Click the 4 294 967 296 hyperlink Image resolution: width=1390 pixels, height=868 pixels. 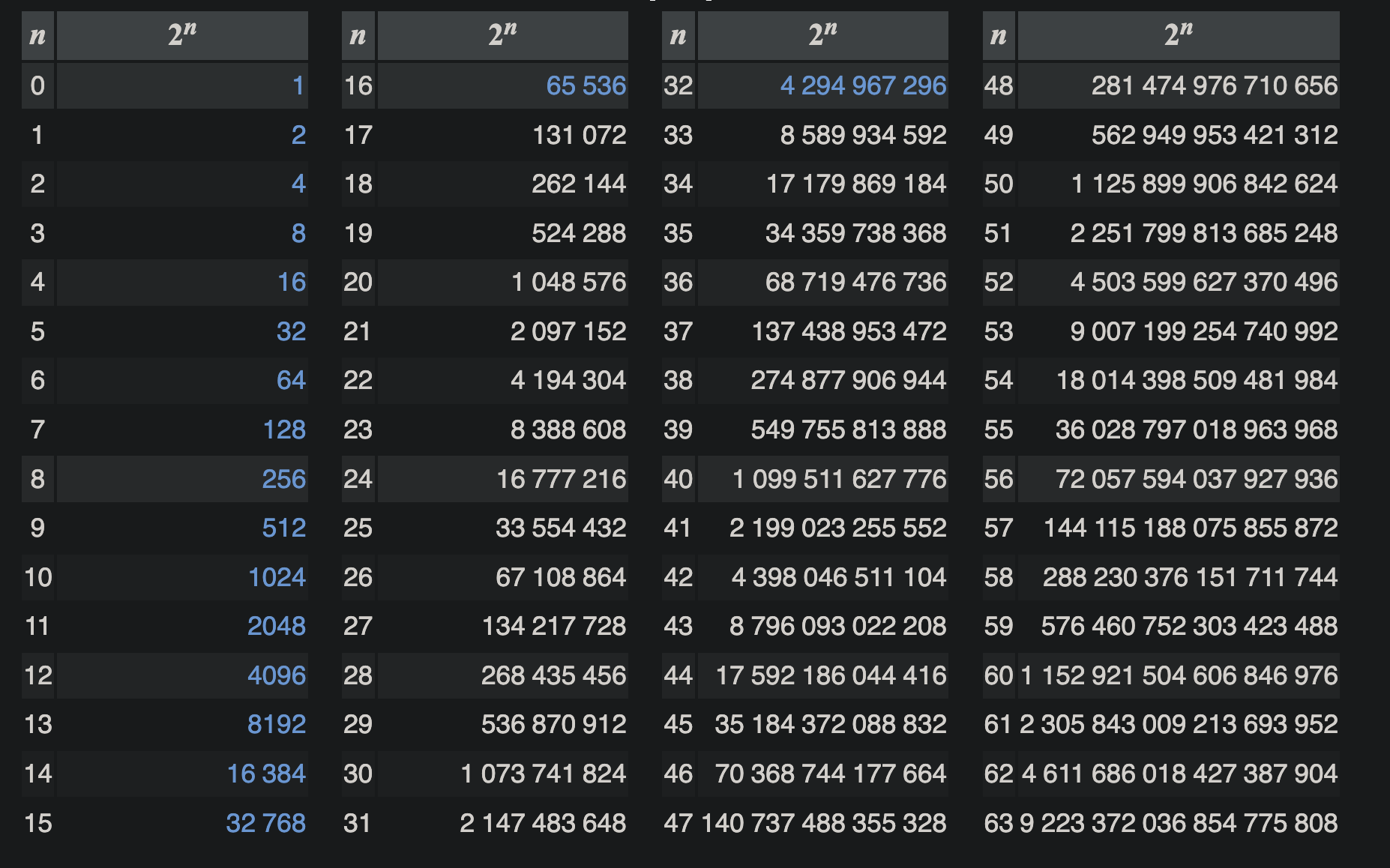point(864,85)
